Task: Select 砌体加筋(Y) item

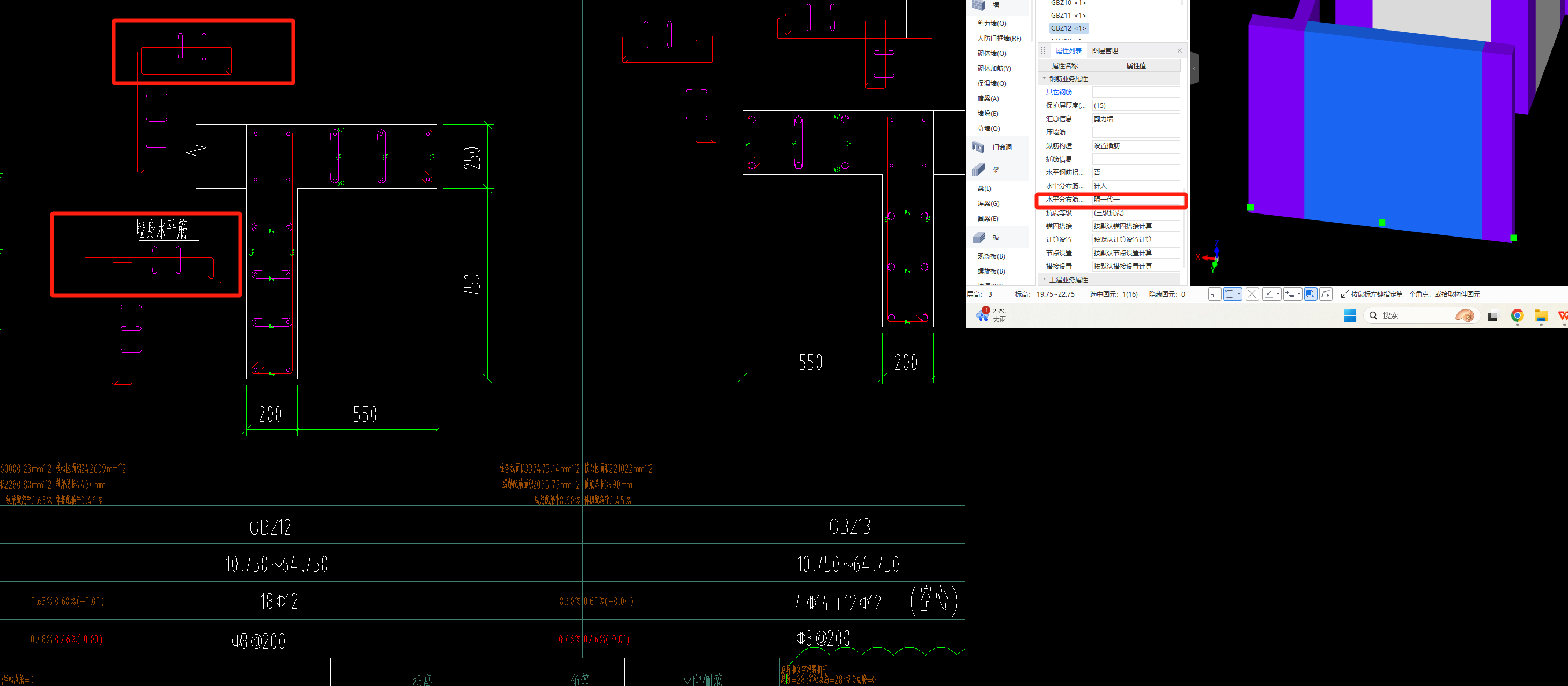Action: (994, 68)
